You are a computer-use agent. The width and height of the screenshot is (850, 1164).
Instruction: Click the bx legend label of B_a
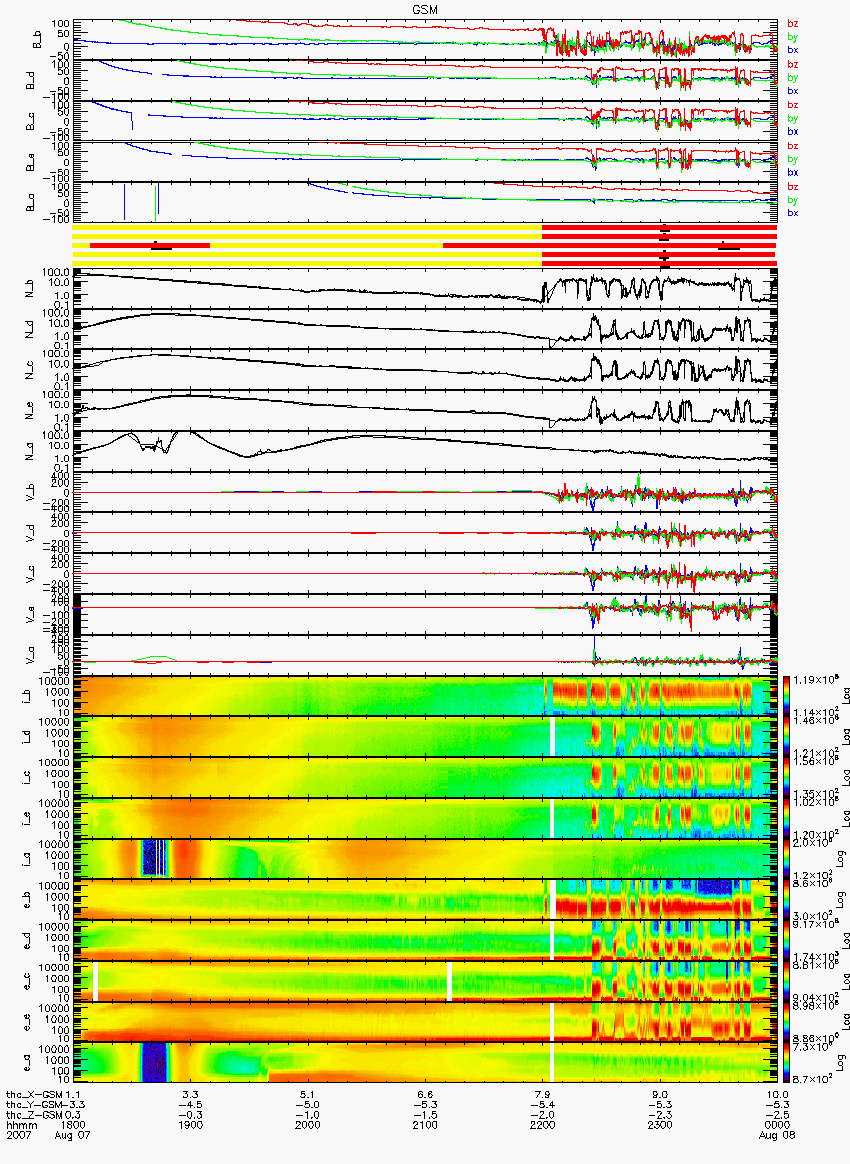[x=793, y=213]
